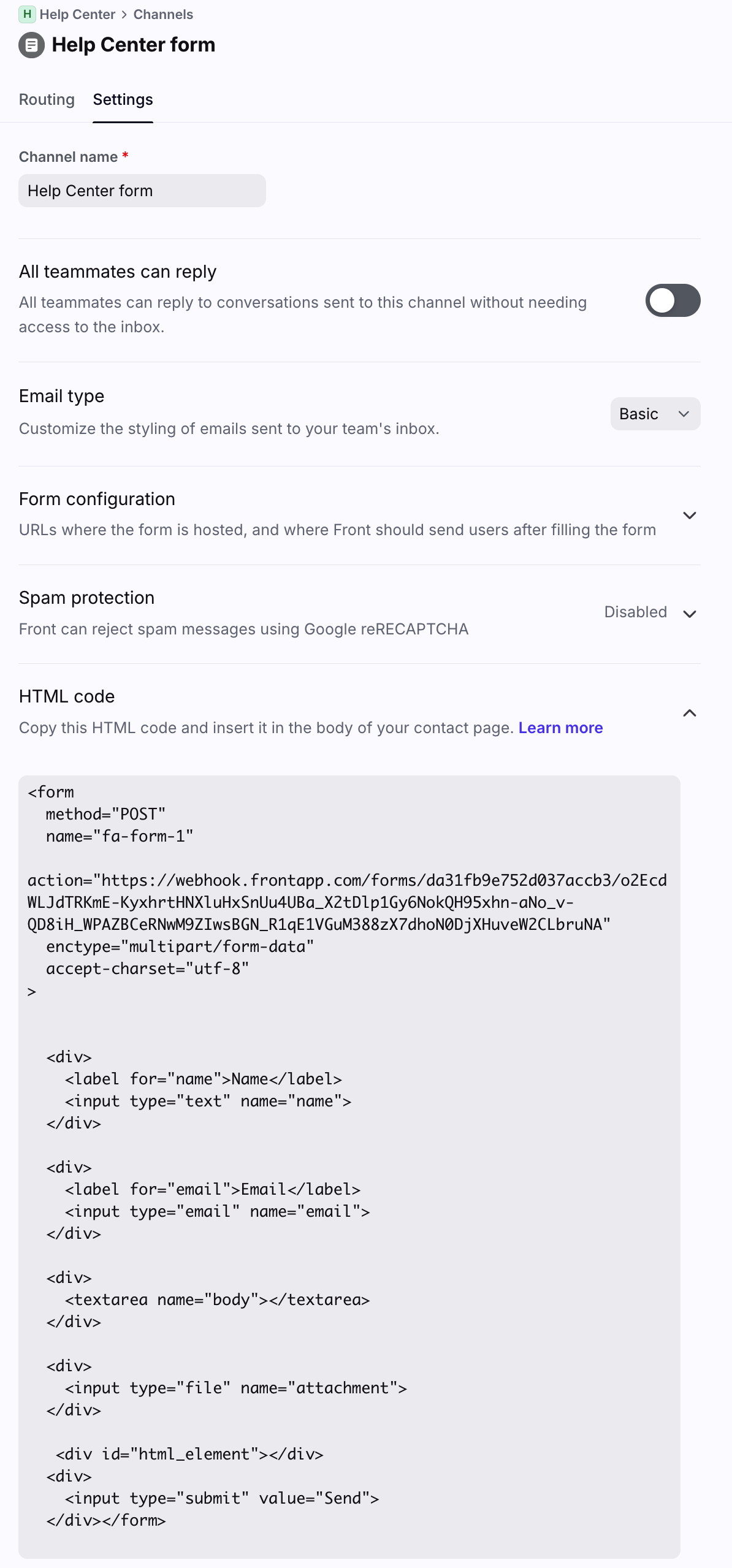Collapse the HTML code section chevron
This screenshot has height=1568, width=732.
click(x=689, y=713)
